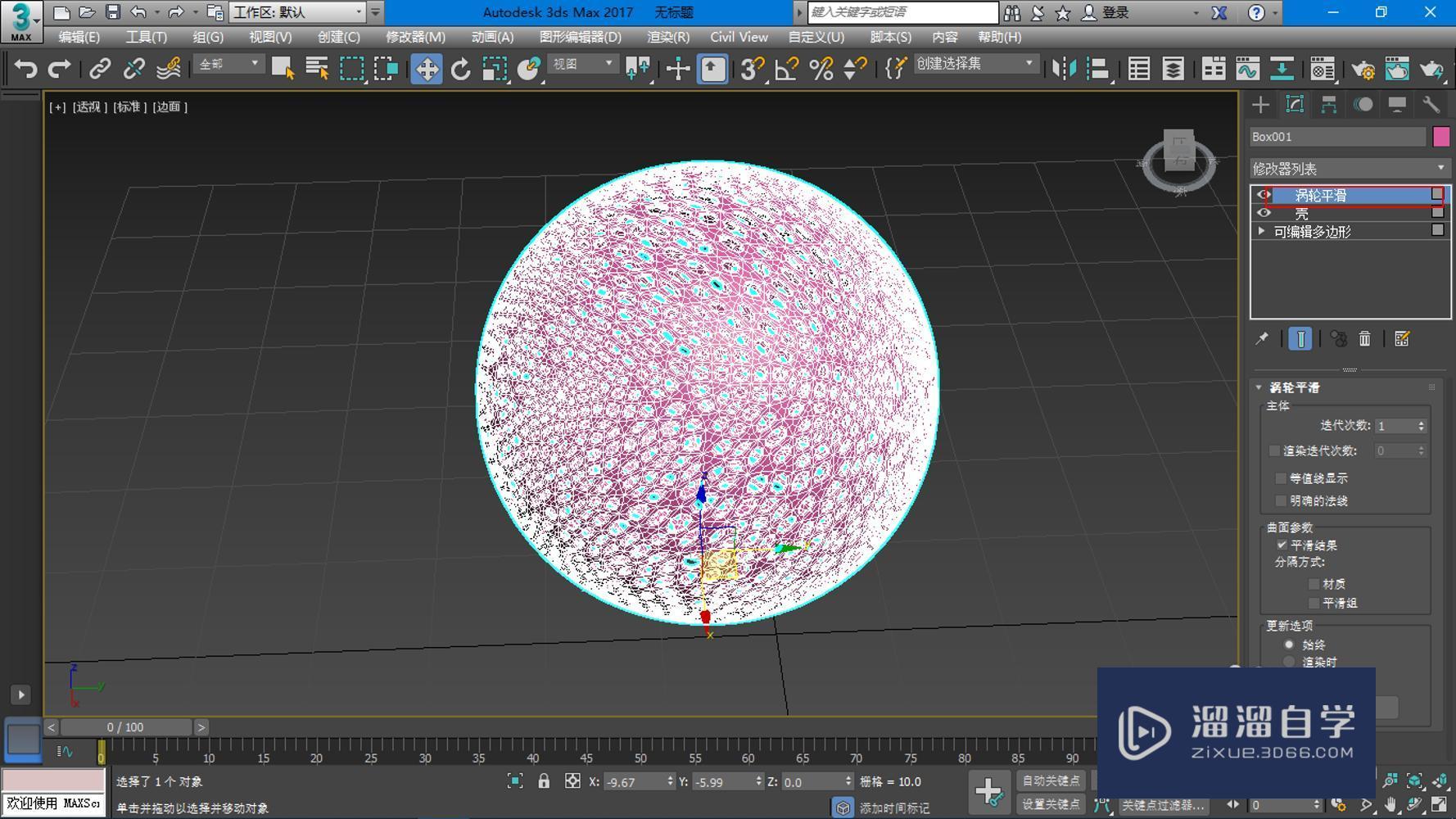Enable the 平滑组 separate-by checkbox
Viewport: 1456px width, 819px height.
[1314, 603]
